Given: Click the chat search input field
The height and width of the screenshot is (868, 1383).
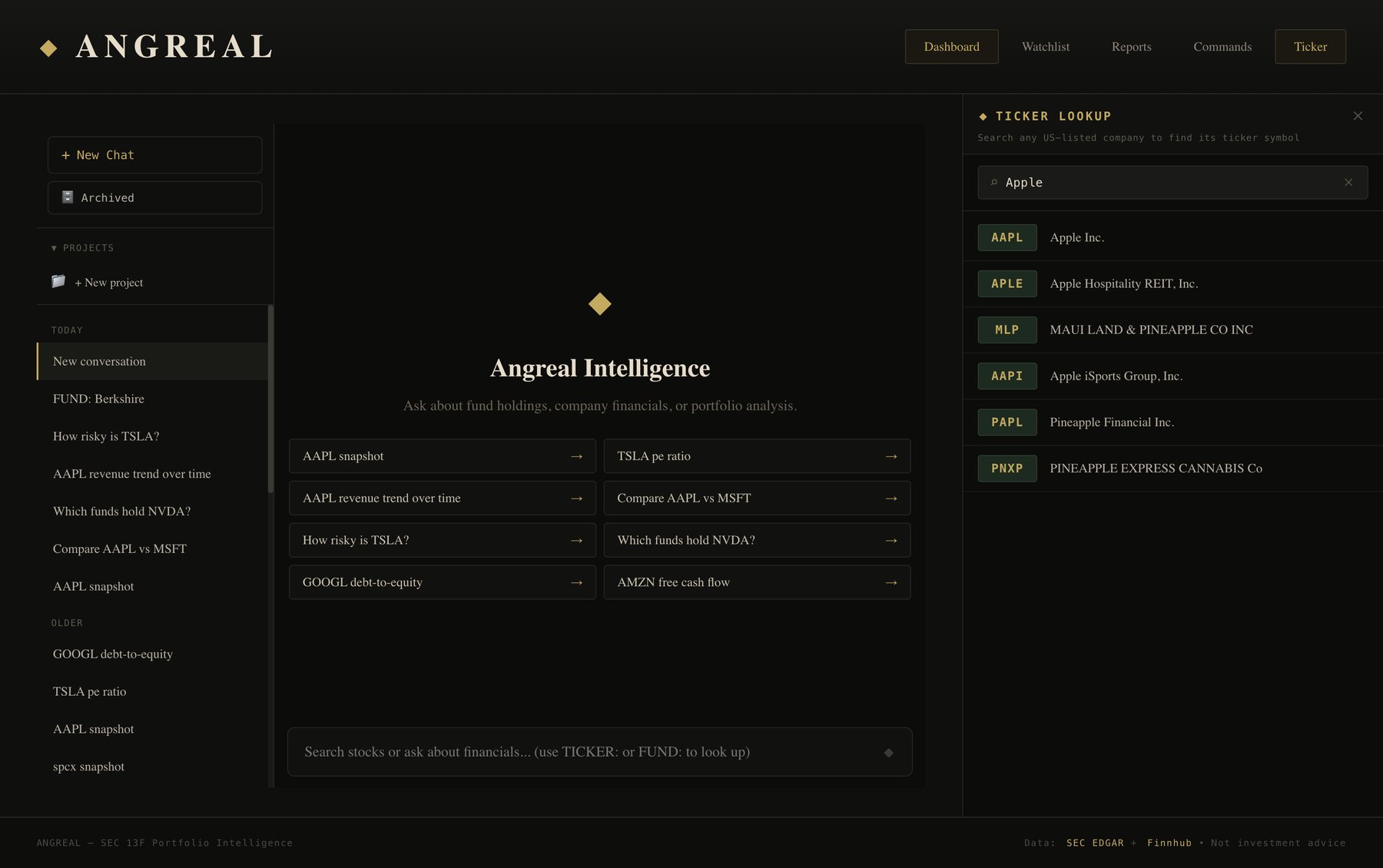Looking at the screenshot, I should click(599, 752).
